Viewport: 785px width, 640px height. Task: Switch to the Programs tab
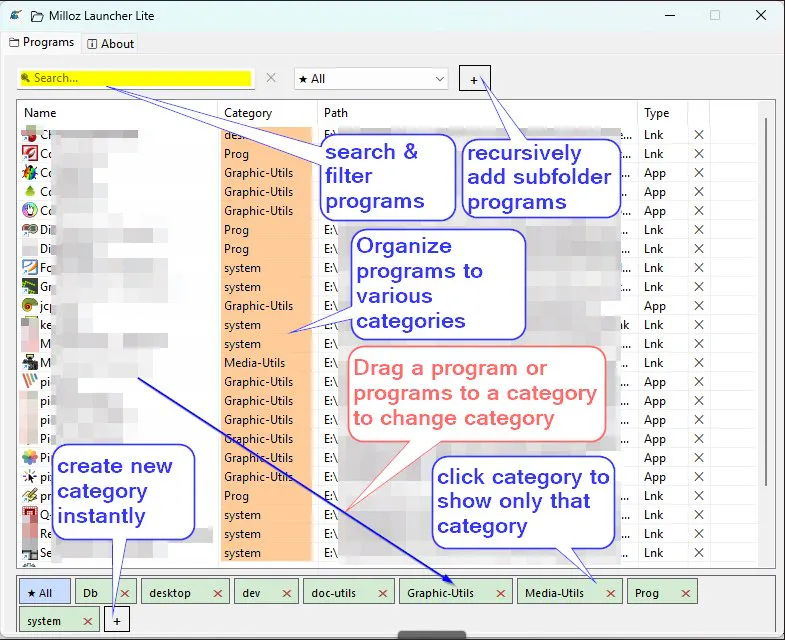(x=42, y=43)
